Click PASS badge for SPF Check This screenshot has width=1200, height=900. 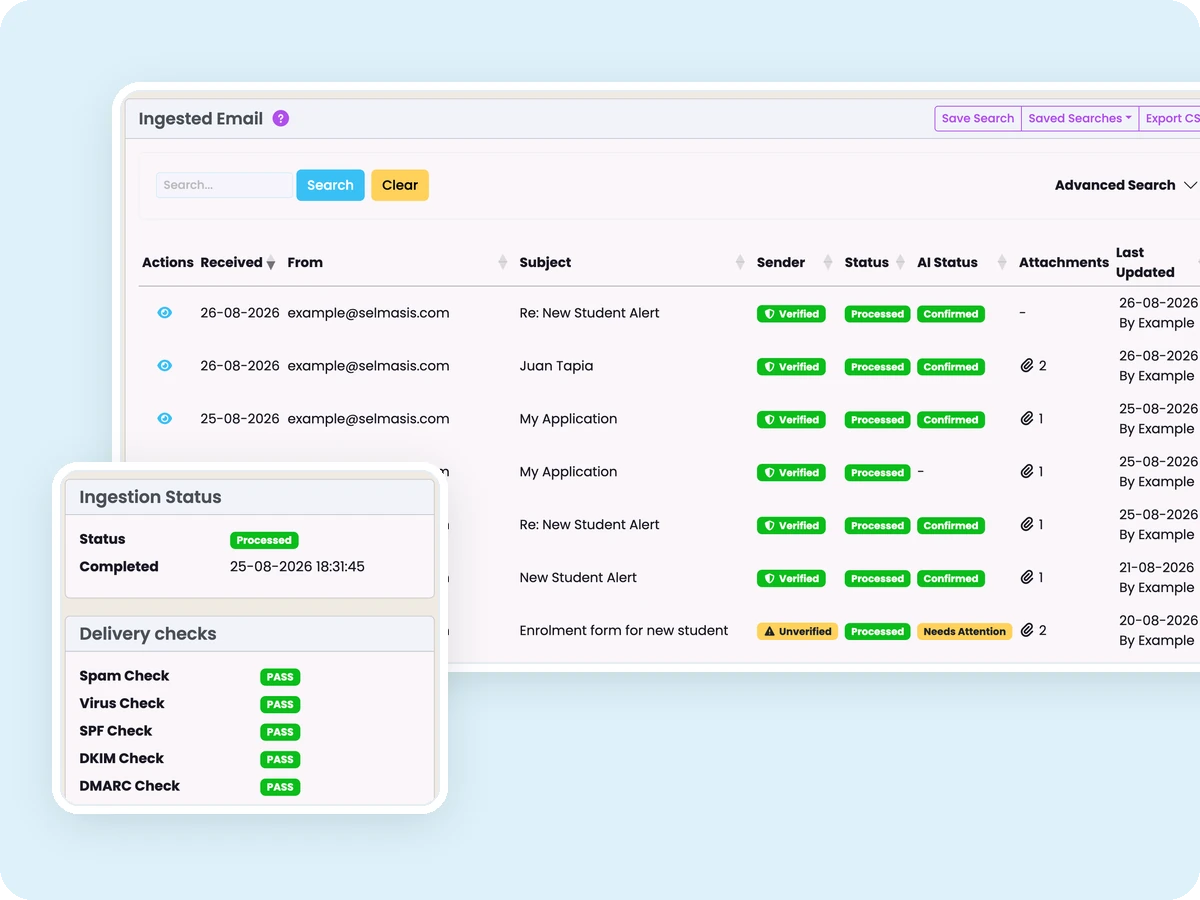280,732
